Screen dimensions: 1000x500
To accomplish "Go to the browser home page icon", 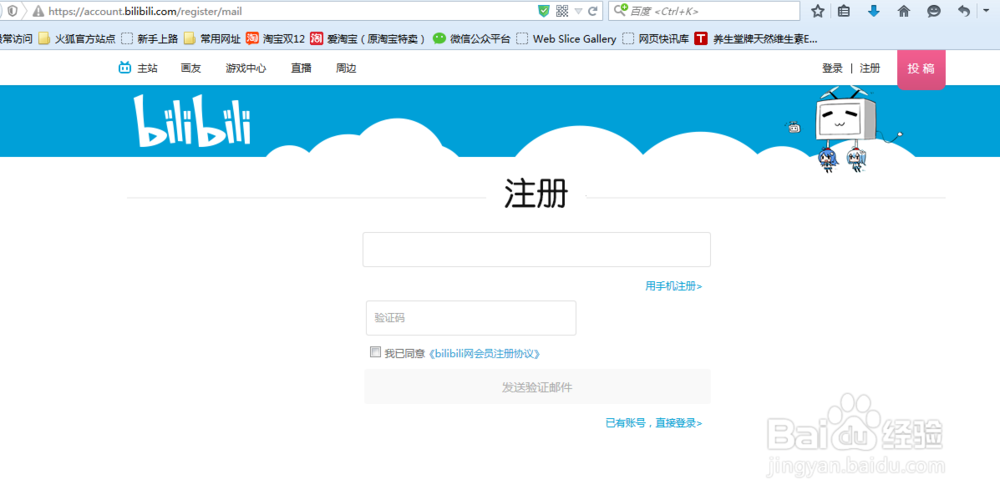I will (x=904, y=11).
